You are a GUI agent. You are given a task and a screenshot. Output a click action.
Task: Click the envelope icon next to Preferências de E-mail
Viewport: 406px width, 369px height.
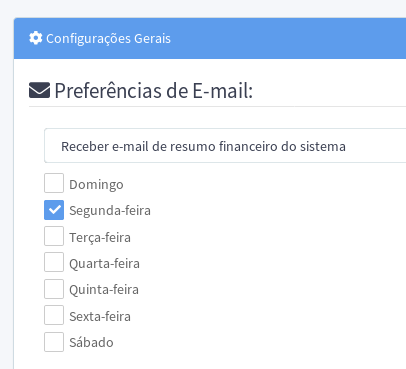coord(39,90)
